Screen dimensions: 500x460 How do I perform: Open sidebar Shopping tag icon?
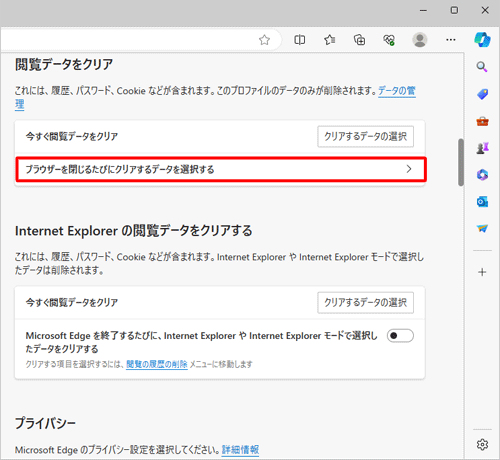(482, 94)
